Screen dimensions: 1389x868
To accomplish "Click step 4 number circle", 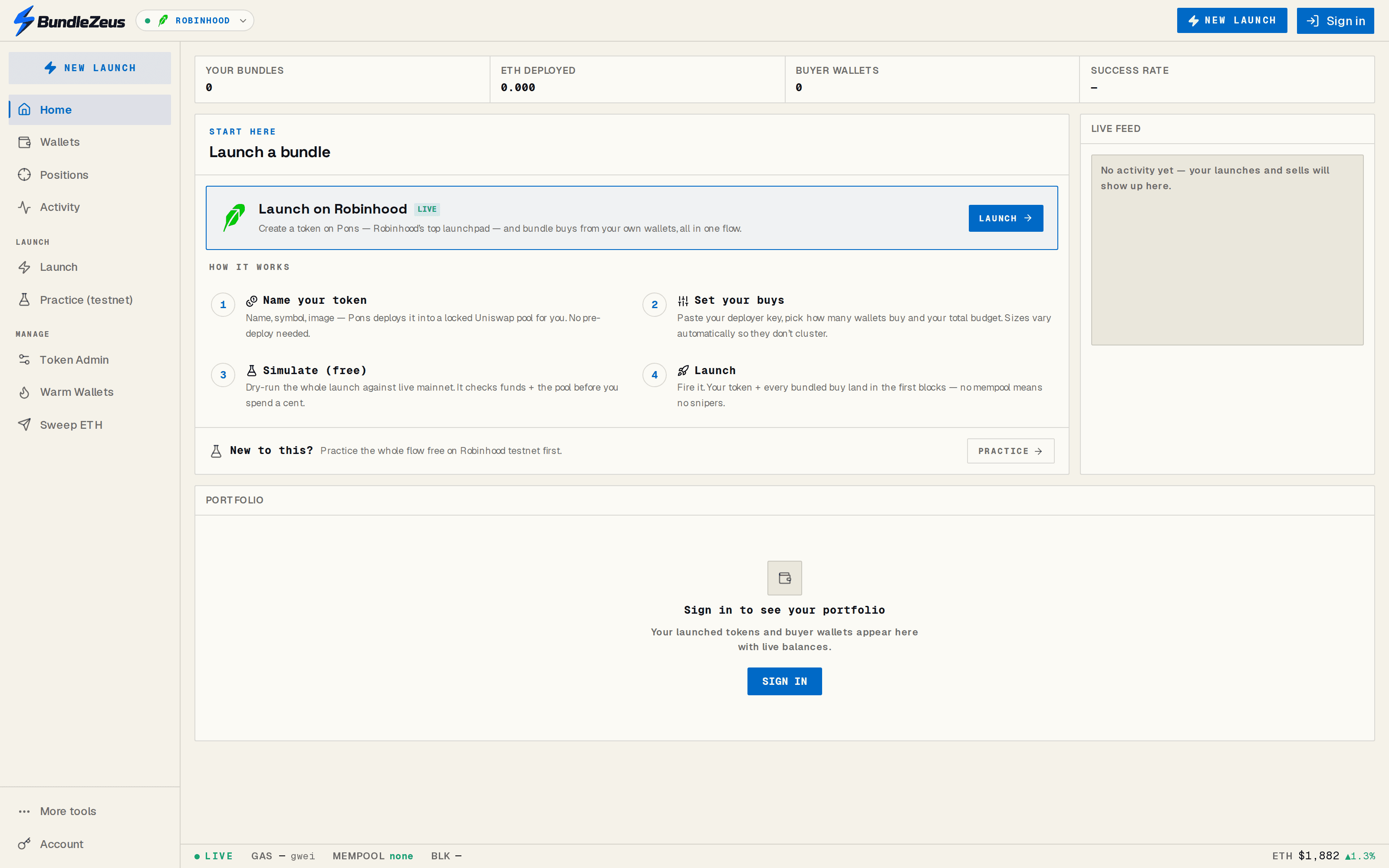I will point(654,375).
